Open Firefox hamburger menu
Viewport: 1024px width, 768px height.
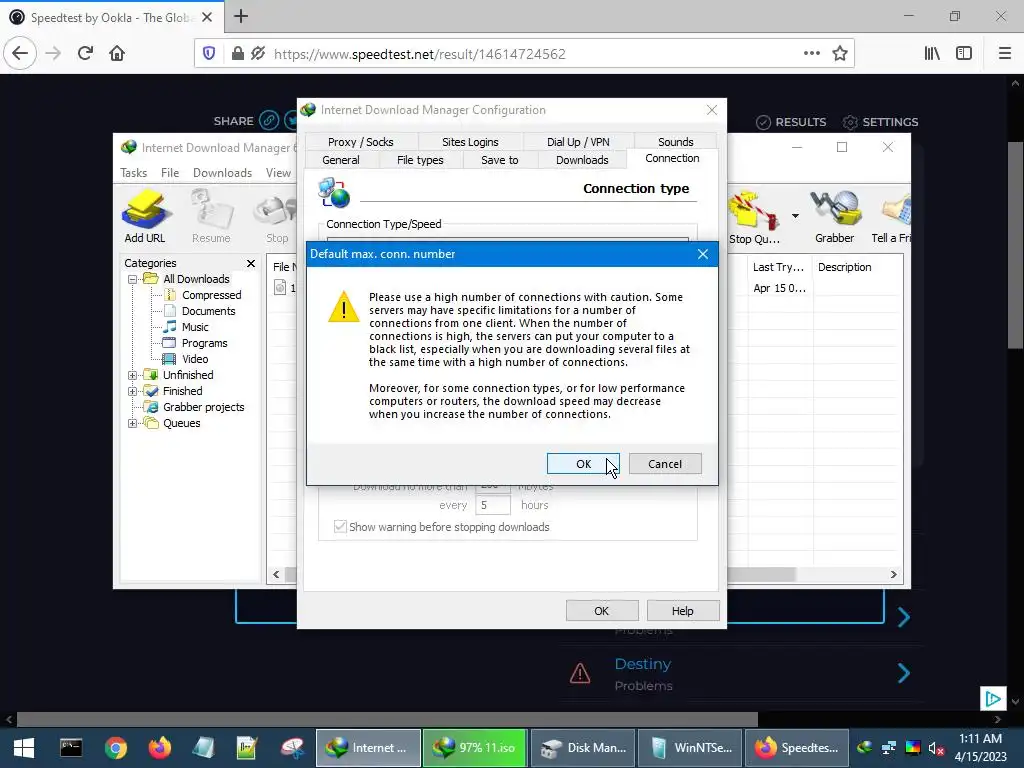tap(1004, 54)
